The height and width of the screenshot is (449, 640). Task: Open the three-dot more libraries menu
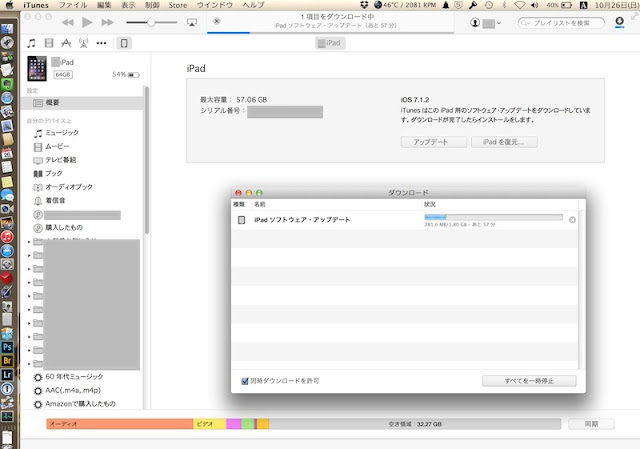coord(101,43)
